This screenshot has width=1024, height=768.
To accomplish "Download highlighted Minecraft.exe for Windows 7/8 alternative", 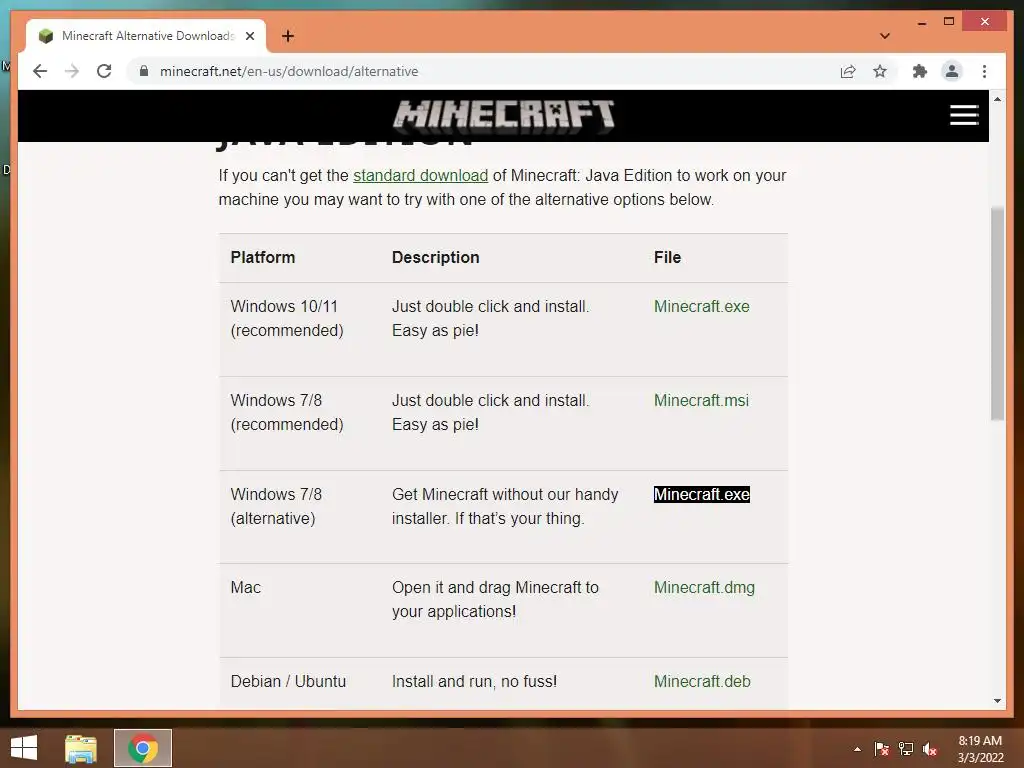I will coord(701,494).
